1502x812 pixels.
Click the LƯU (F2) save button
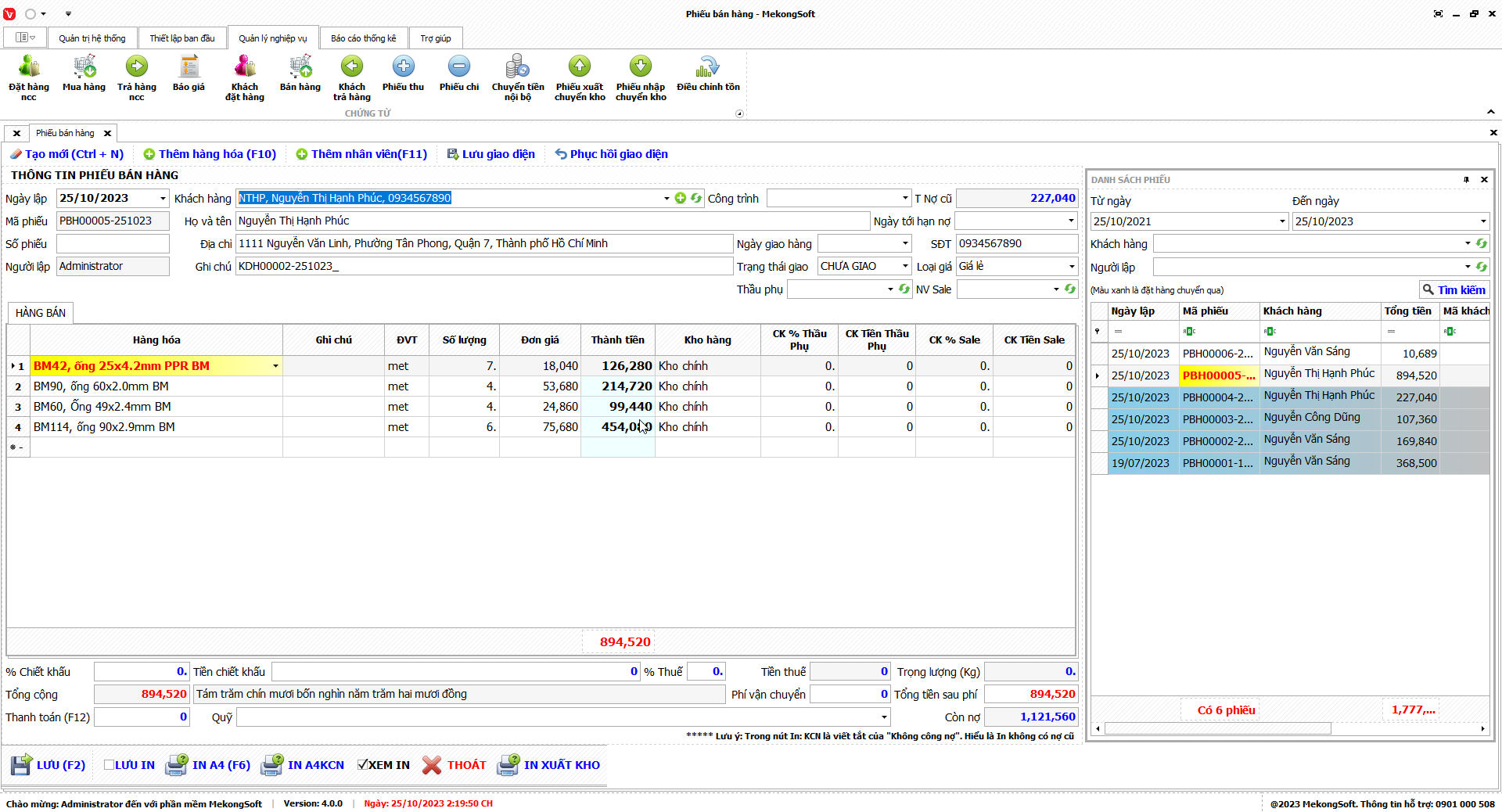coord(49,765)
